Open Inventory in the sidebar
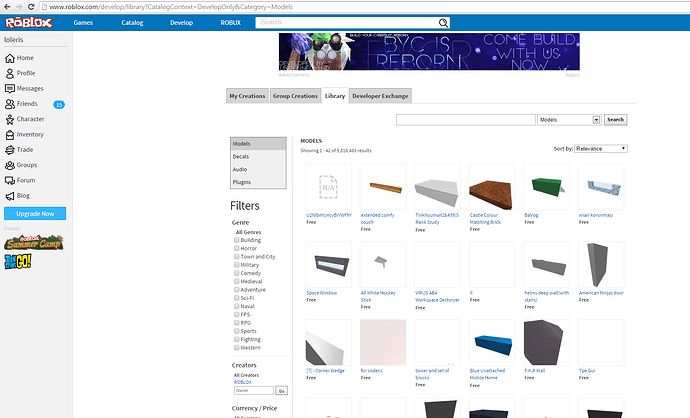The width and height of the screenshot is (690, 418). coord(24,135)
